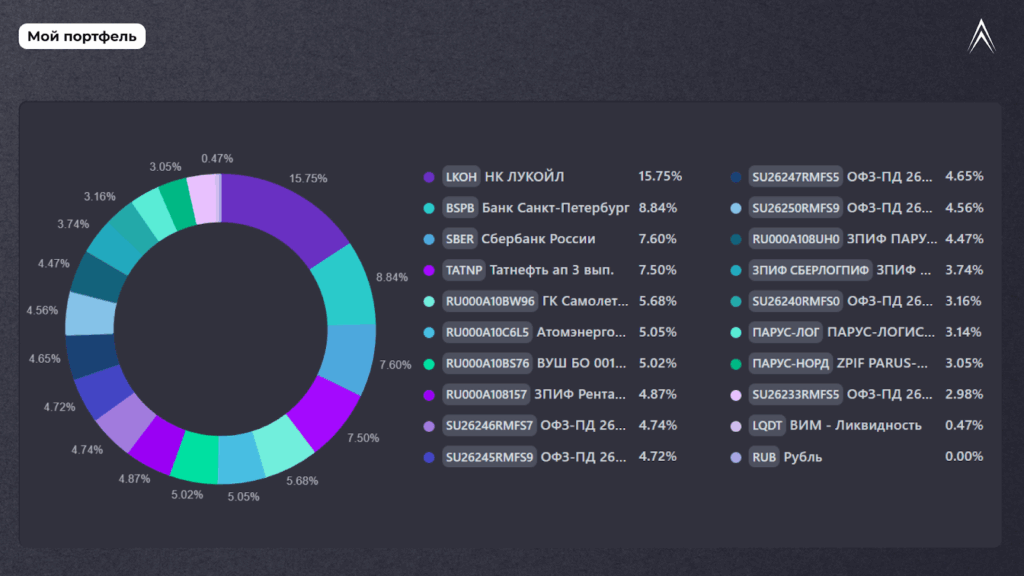Click the RU000A10BW96 ticker badge
Image resolution: width=1024 pixels, height=576 pixels.
[x=490, y=301]
